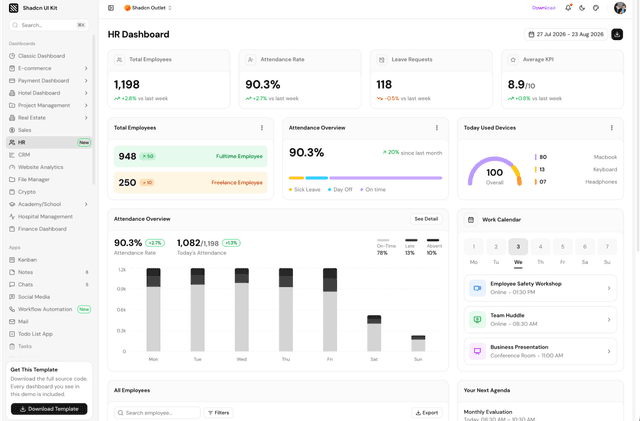Expand the Academy/School sidebar chevron
This screenshot has width=640, height=421.
pos(86,204)
